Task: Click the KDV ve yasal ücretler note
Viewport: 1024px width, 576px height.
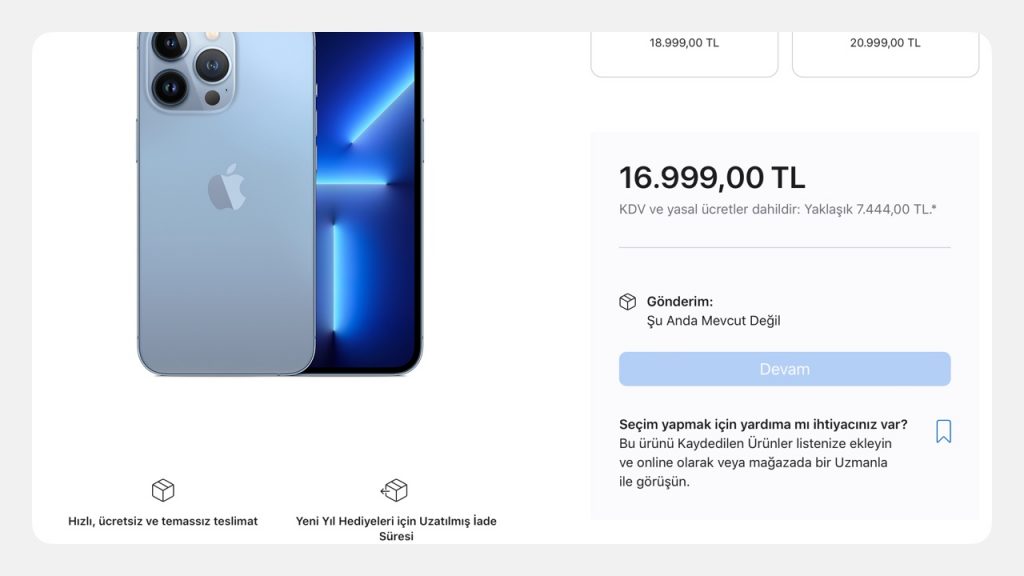Action: point(777,209)
